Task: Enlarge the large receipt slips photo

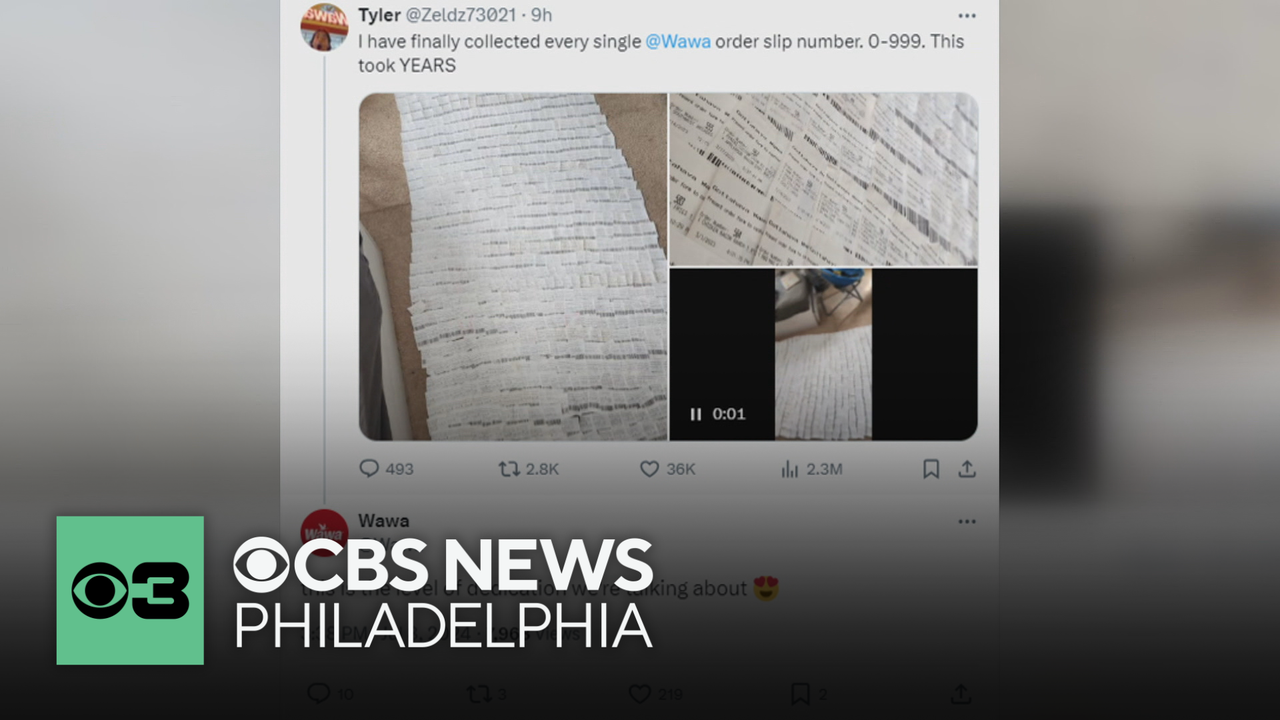Action: 513,266
